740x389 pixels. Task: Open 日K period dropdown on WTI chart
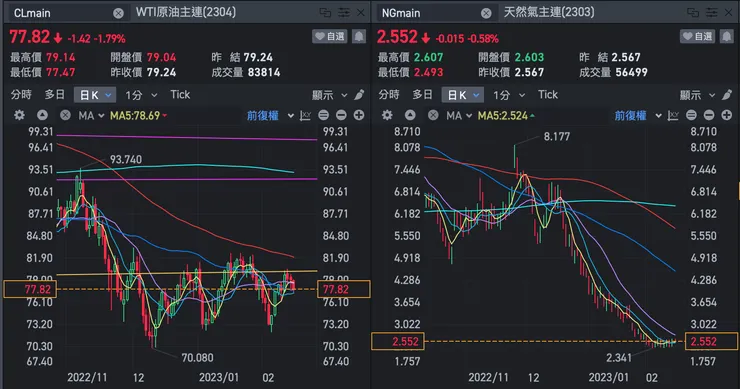point(95,95)
